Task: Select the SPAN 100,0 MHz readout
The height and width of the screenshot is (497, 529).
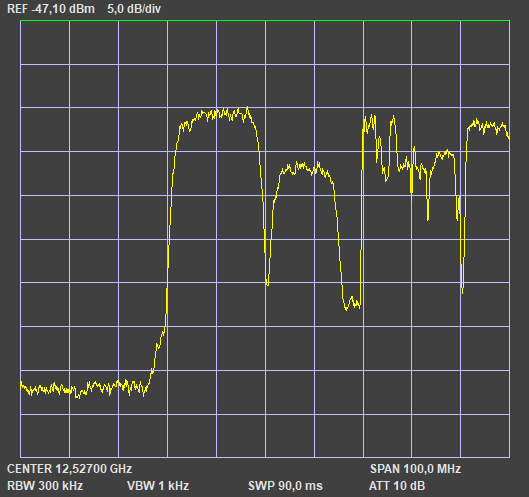Action: [x=415, y=469]
